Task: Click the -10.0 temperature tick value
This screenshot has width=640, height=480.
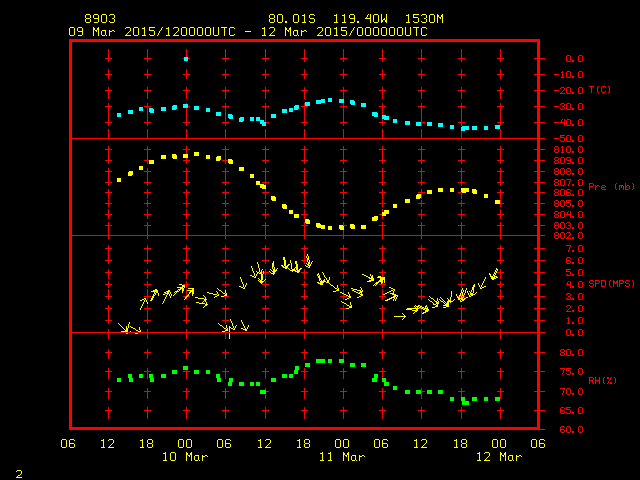Action: 569,75
